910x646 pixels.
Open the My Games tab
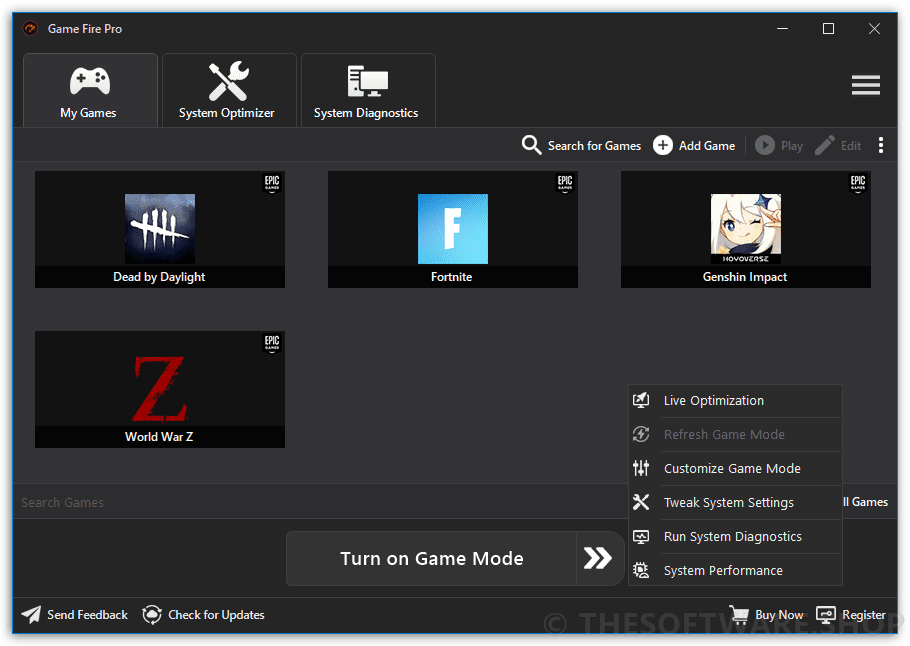(90, 91)
